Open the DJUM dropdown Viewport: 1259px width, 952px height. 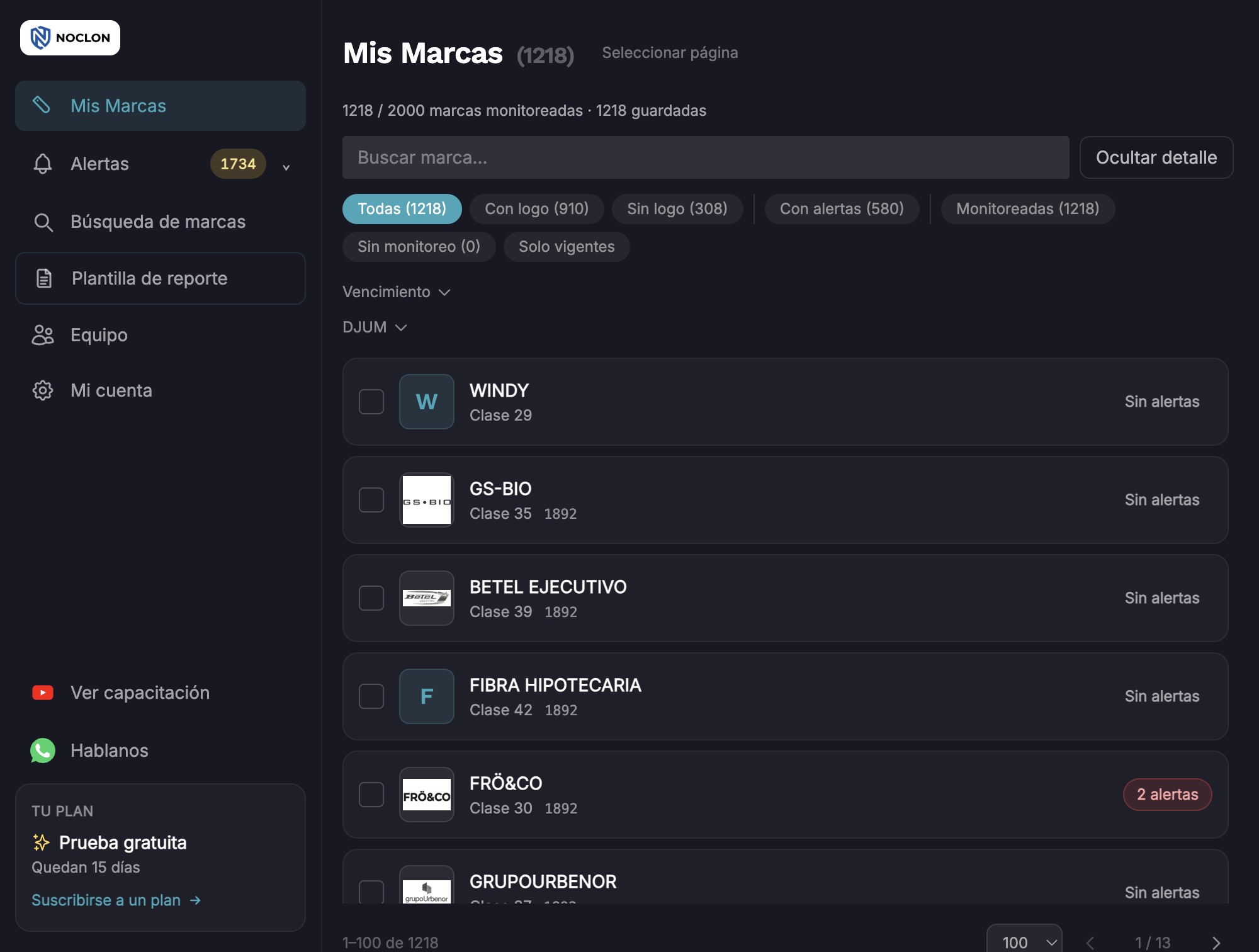(x=375, y=327)
